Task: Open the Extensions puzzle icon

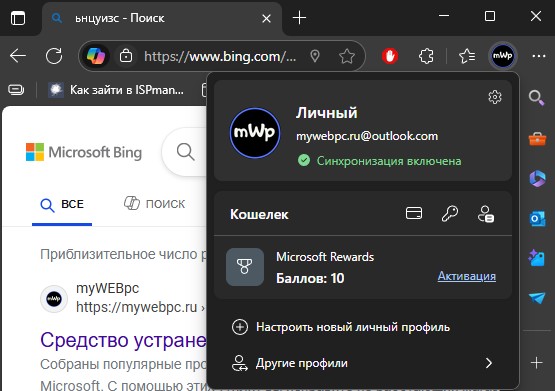Action: tap(426, 56)
